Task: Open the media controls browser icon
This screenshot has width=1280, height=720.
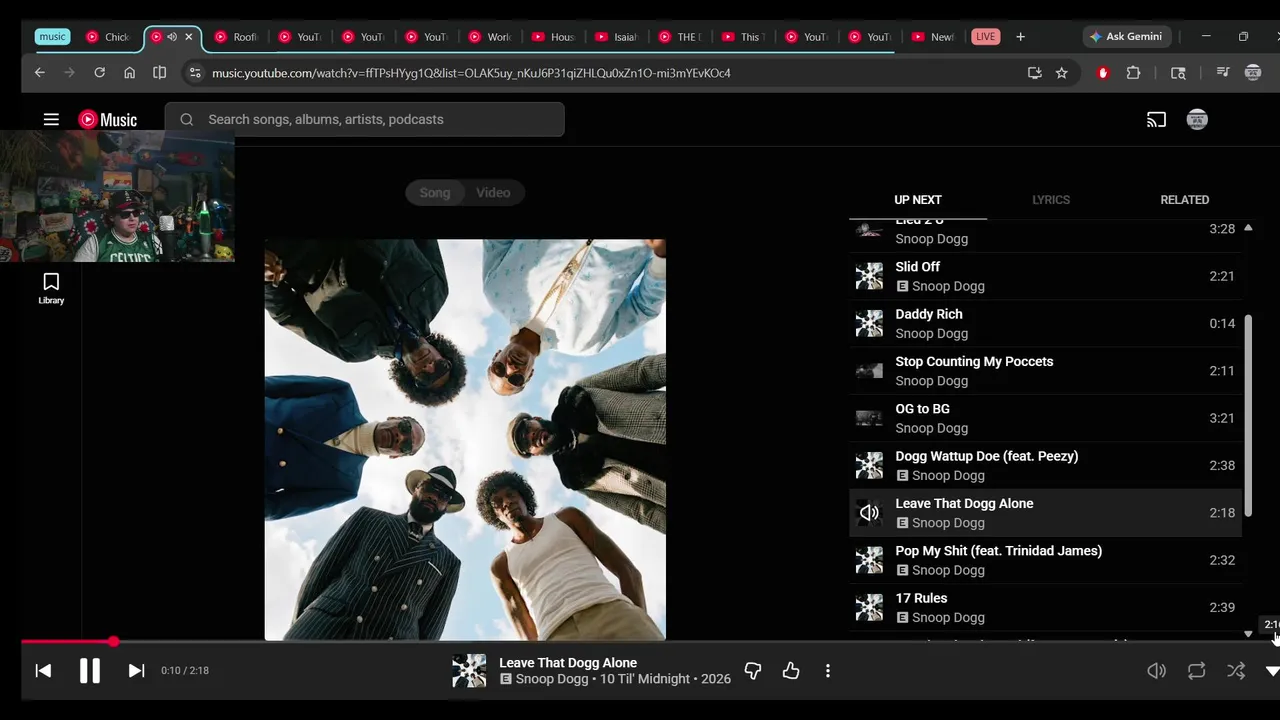Action: pyautogui.click(x=1222, y=73)
